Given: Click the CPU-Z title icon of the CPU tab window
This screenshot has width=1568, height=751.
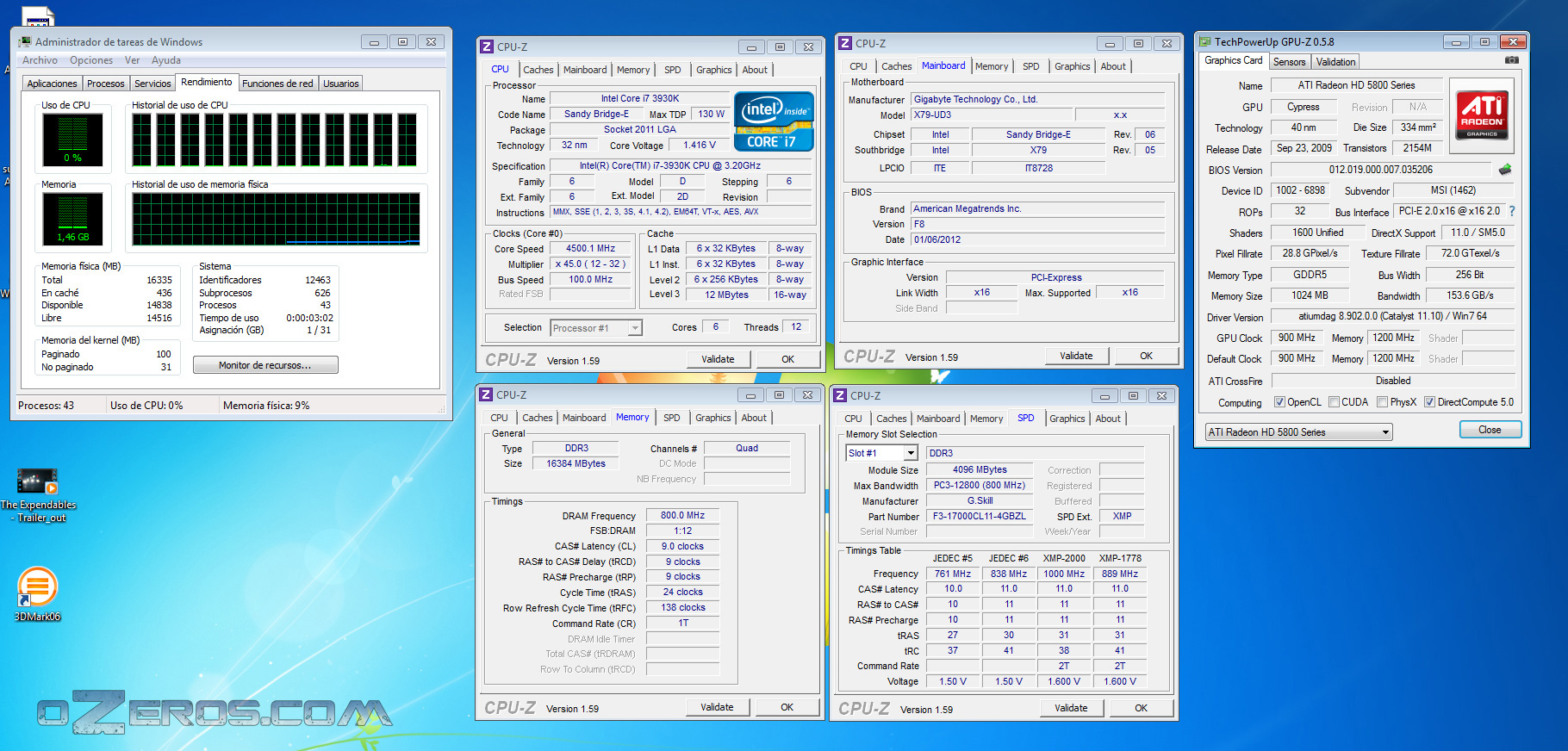Looking at the screenshot, I should click(487, 47).
